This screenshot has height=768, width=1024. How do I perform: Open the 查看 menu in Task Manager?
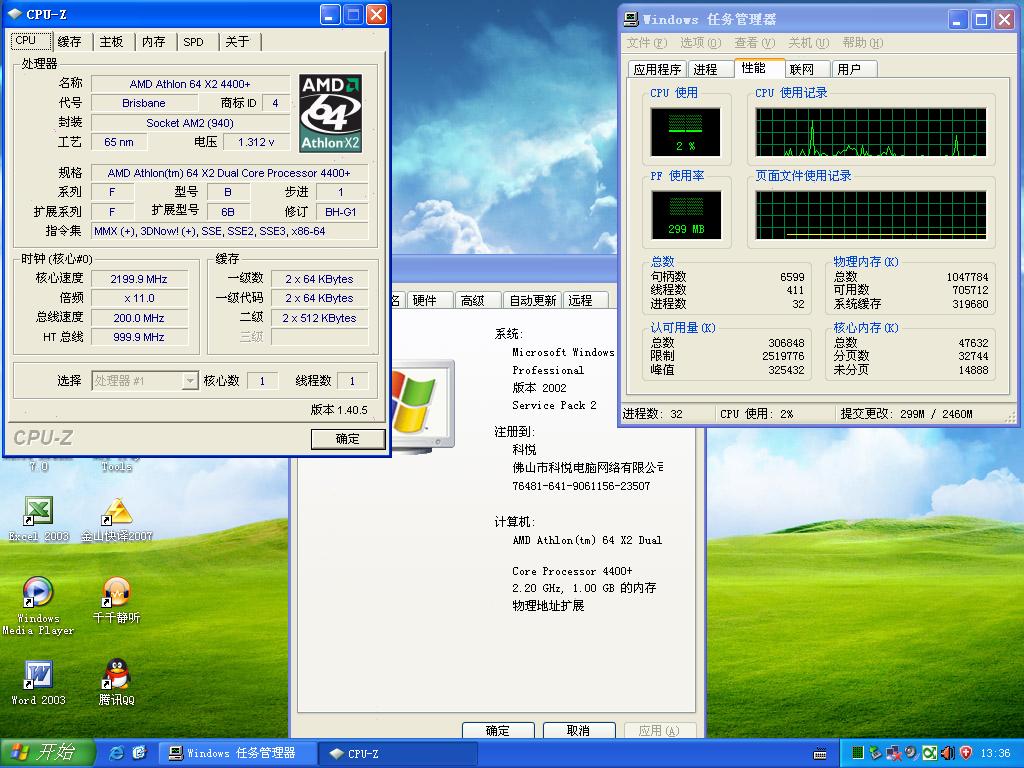coord(753,43)
